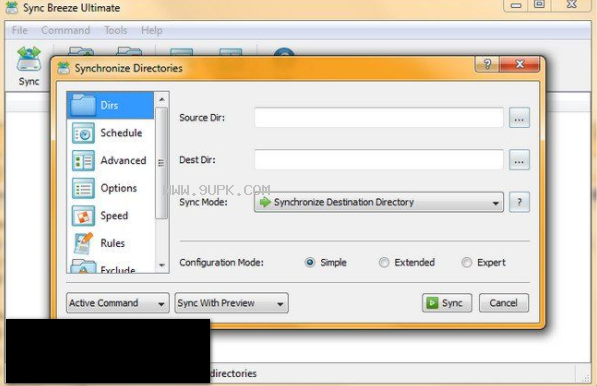Browse for the Source Dir folder
The image size is (597, 386).
[519, 118]
